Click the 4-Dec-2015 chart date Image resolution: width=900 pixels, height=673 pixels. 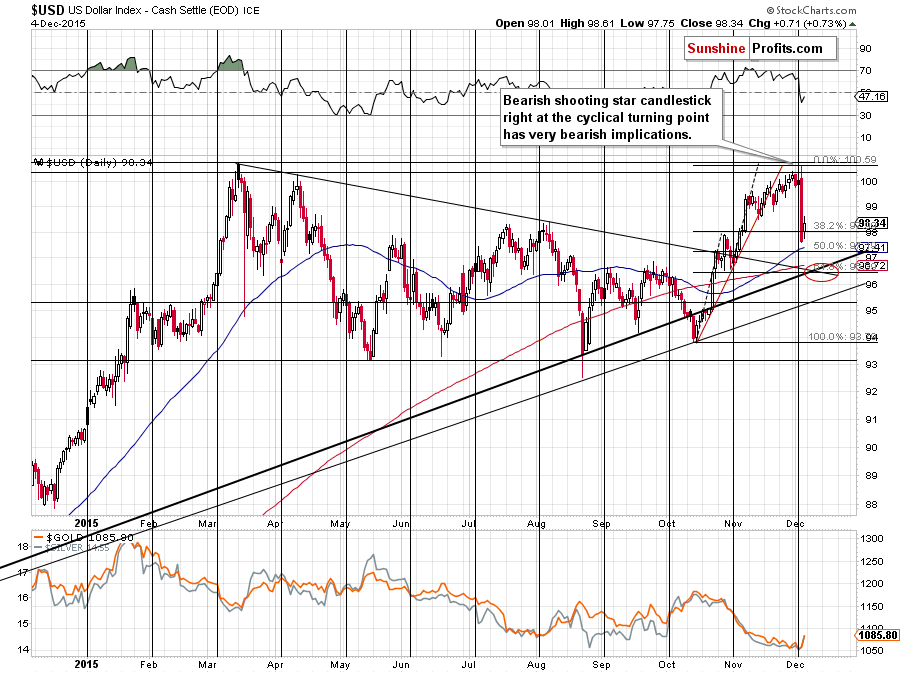(x=58, y=24)
